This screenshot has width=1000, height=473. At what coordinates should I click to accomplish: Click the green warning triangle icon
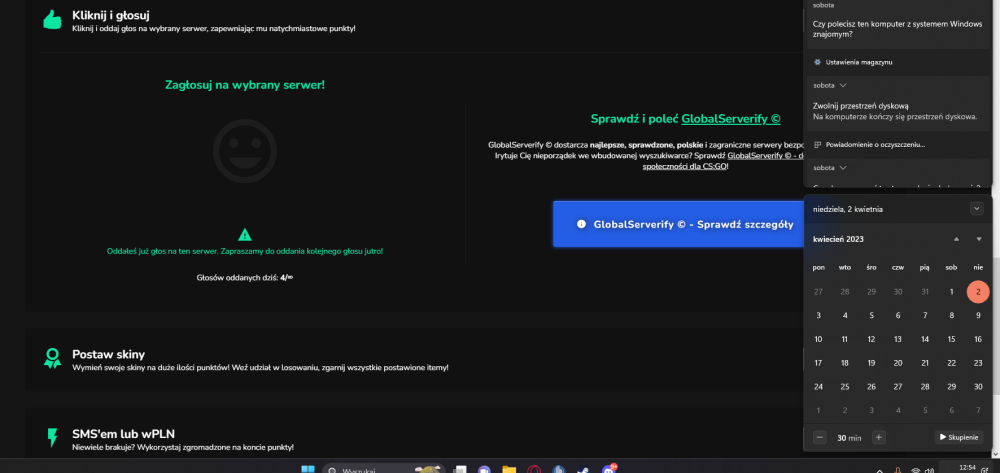245,235
